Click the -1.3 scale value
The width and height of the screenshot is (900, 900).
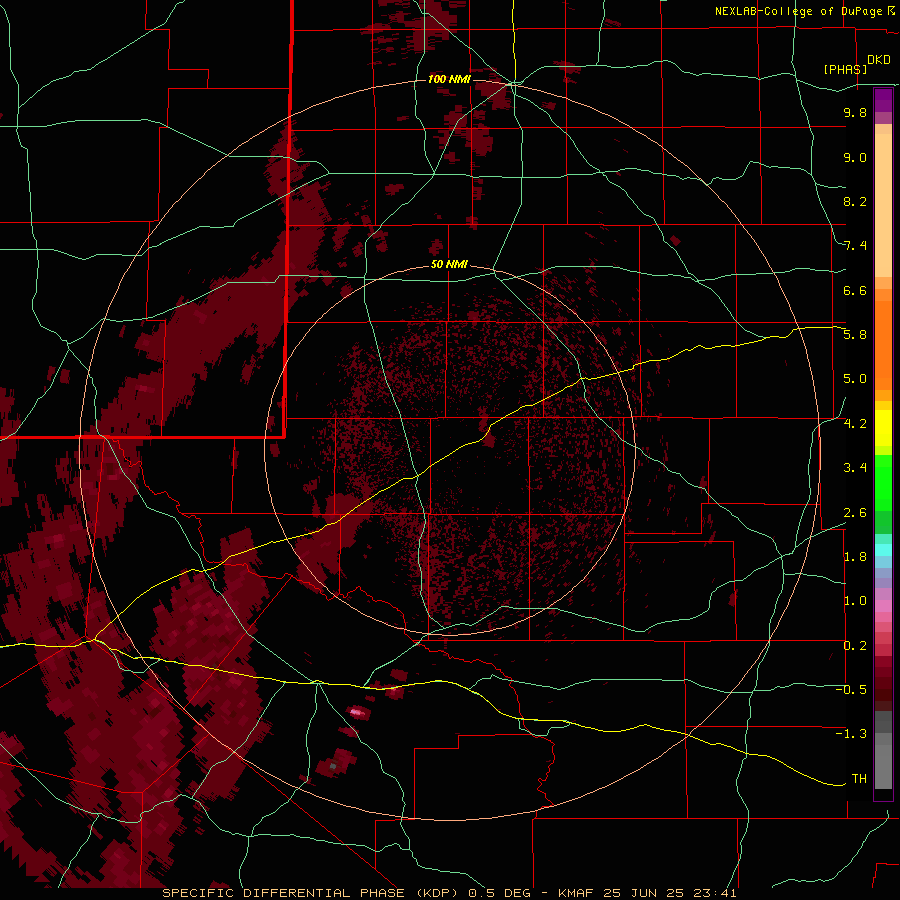pyautogui.click(x=851, y=734)
